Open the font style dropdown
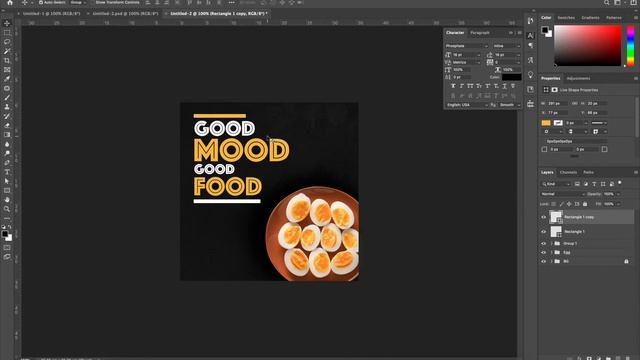Screen dimensions: 640x360 (506, 46)
